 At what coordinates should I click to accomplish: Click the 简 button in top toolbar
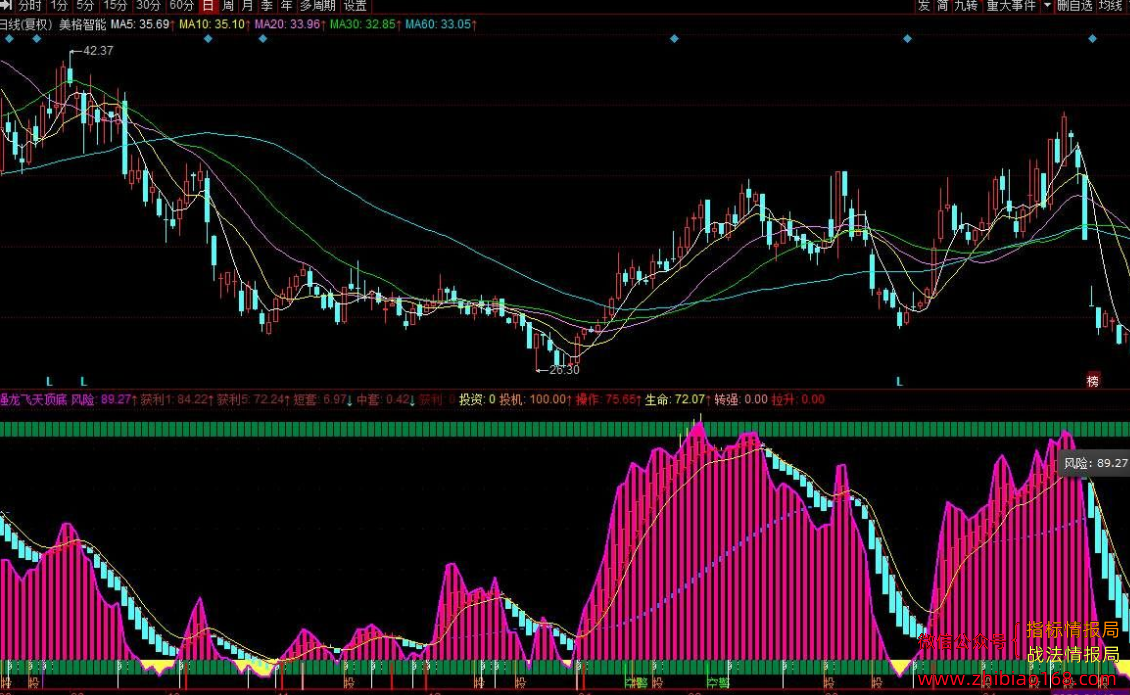coord(943,6)
